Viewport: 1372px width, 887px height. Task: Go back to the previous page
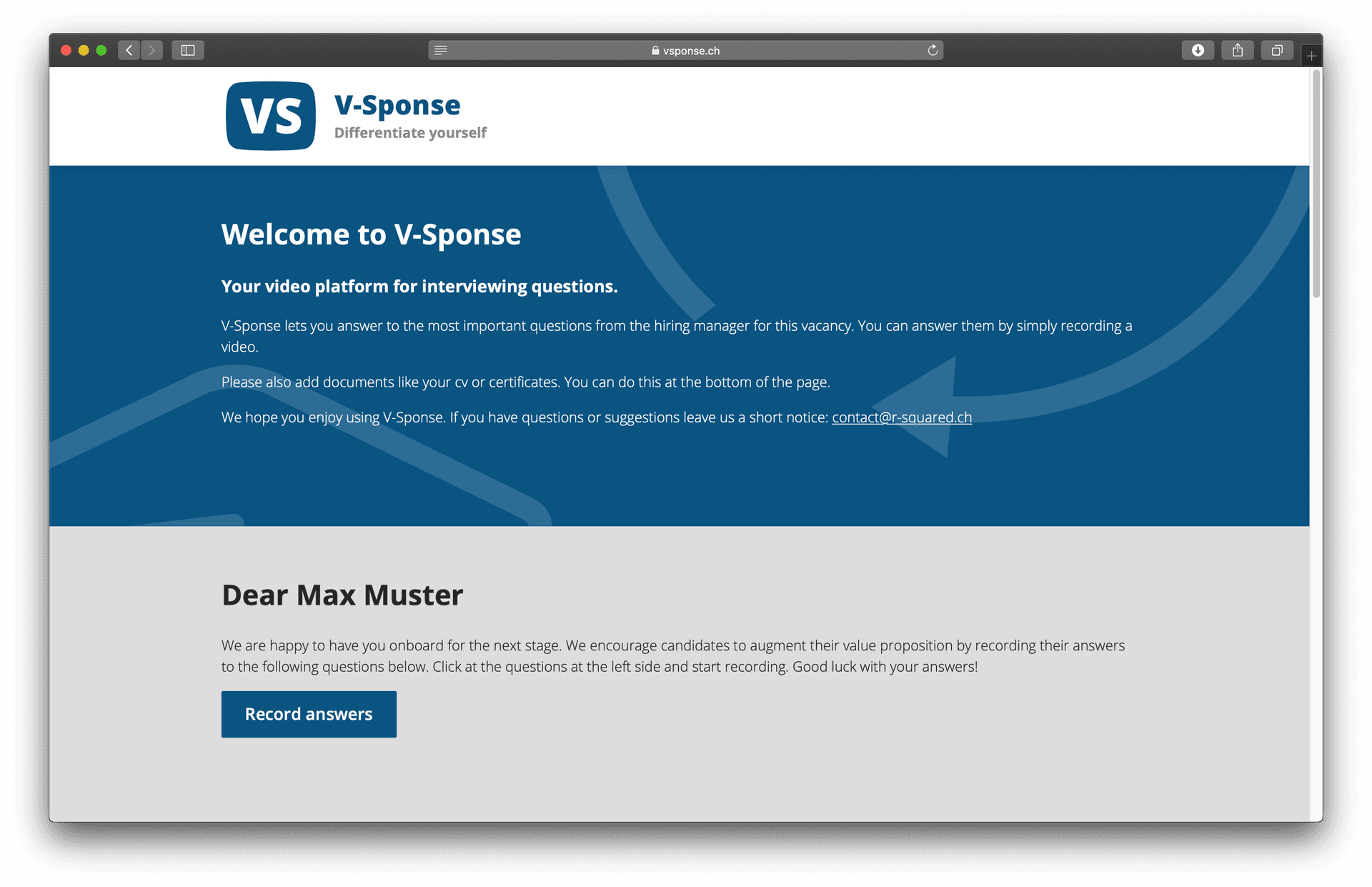[129, 50]
